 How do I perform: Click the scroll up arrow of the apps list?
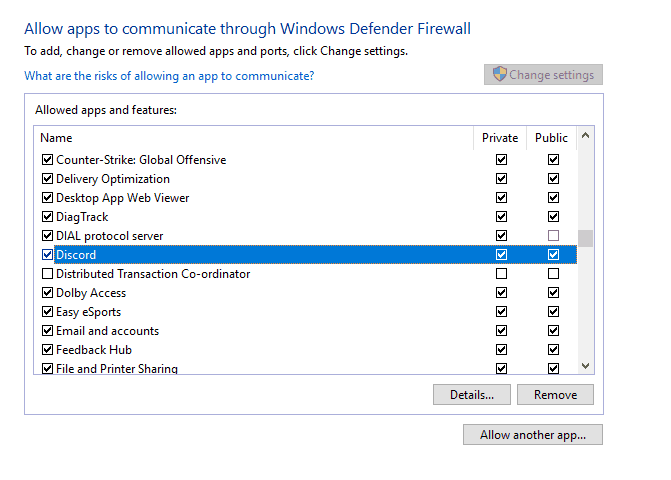585,136
